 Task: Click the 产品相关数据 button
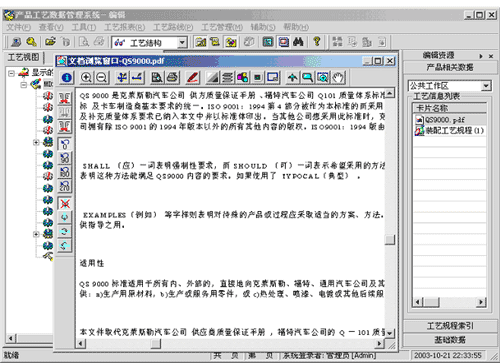[x=449, y=68]
